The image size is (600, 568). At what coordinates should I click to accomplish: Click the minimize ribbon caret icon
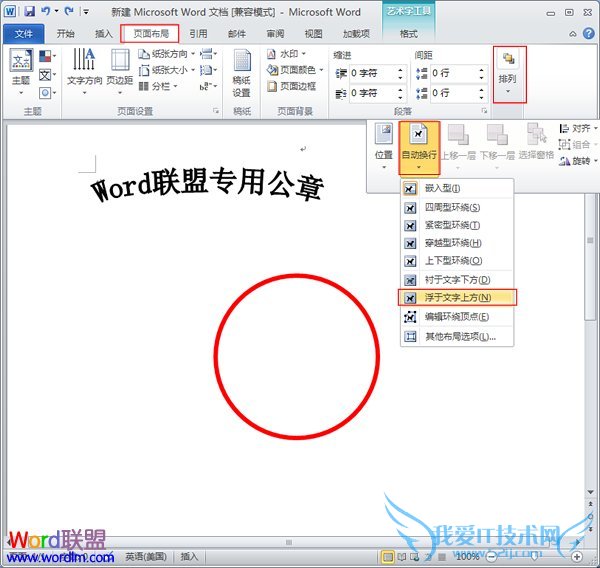coord(573,34)
